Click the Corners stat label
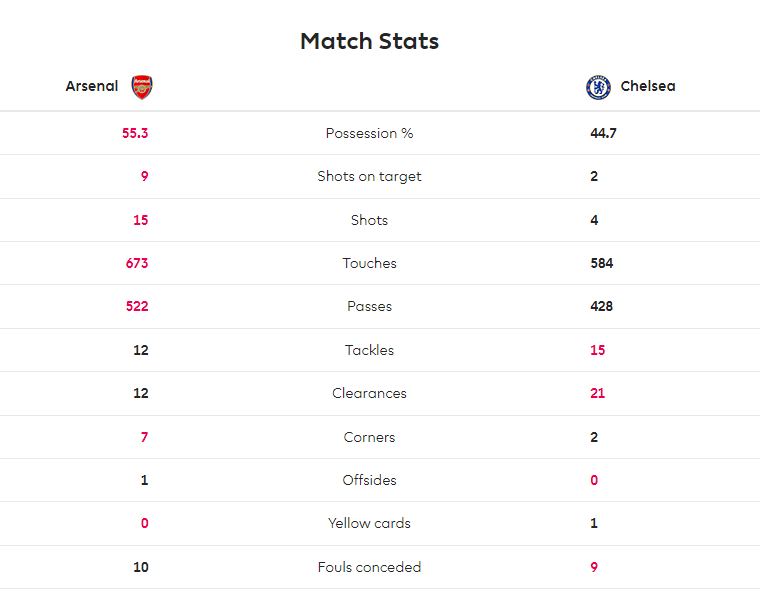Image resolution: width=760 pixels, height=615 pixels. pyautogui.click(x=369, y=437)
